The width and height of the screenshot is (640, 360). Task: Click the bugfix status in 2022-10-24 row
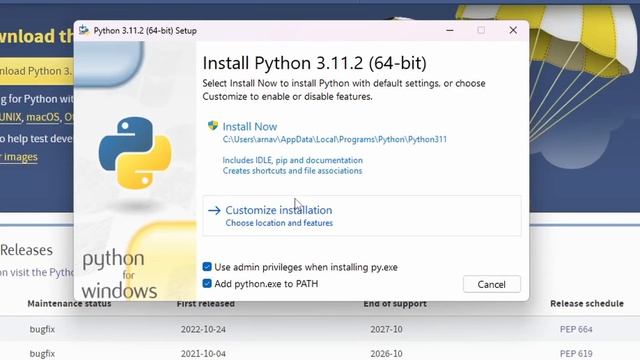pos(42,329)
